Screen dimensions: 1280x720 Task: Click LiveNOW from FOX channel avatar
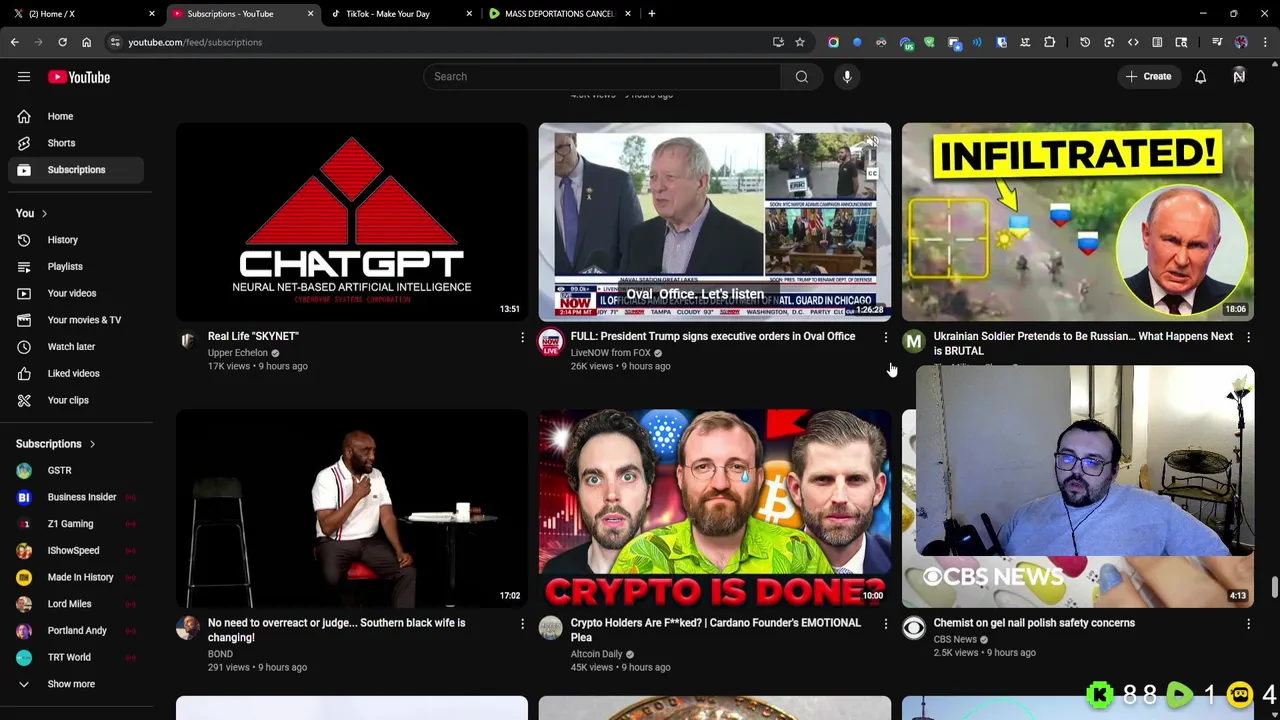[x=551, y=342]
